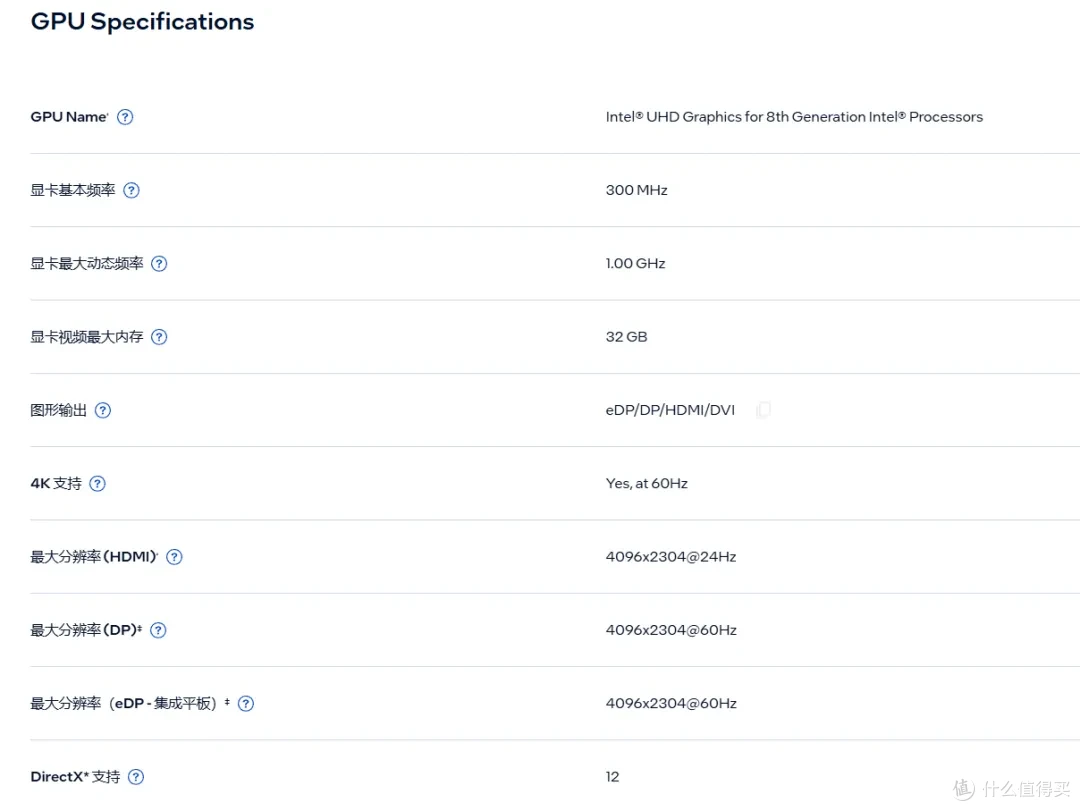Select the 4096x2304@60Hz value in the eDP row
This screenshot has width=1080, height=811.
[671, 704]
